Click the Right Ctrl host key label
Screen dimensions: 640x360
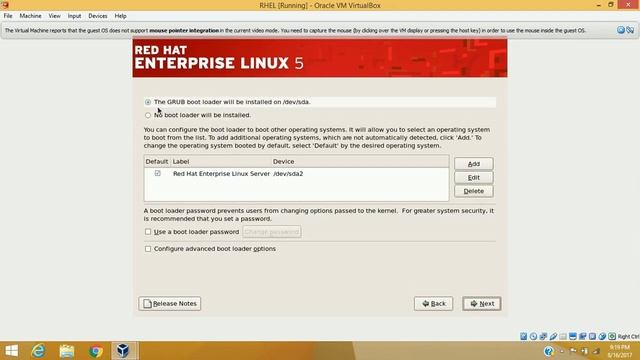(628, 336)
